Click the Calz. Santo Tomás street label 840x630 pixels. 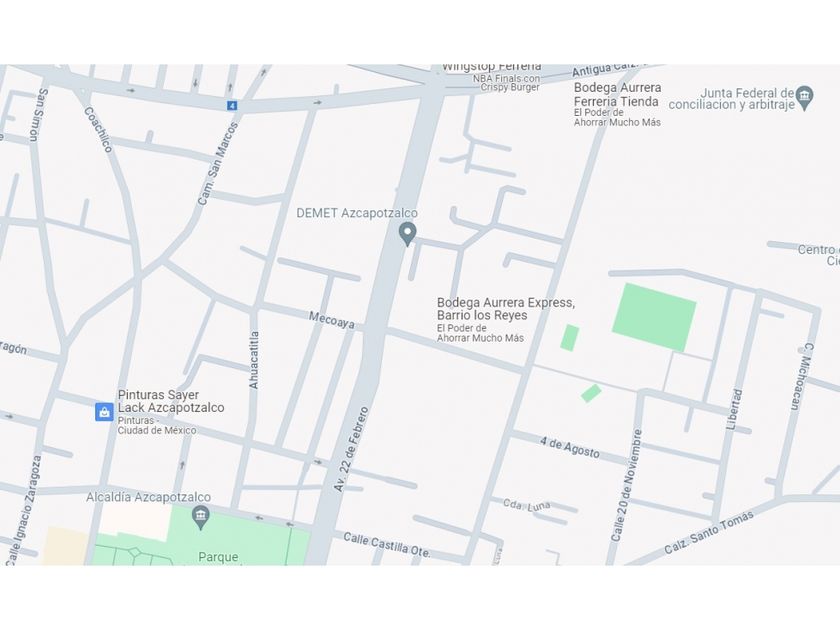(x=709, y=532)
